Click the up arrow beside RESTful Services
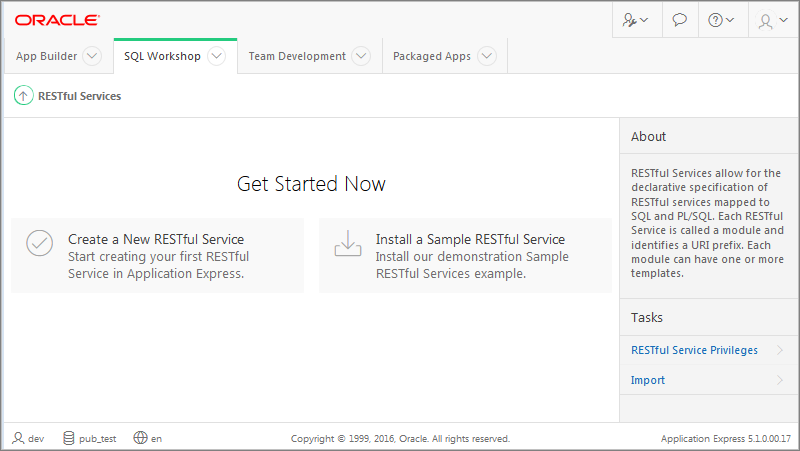Screen dimensions: 800x451 [23, 96]
